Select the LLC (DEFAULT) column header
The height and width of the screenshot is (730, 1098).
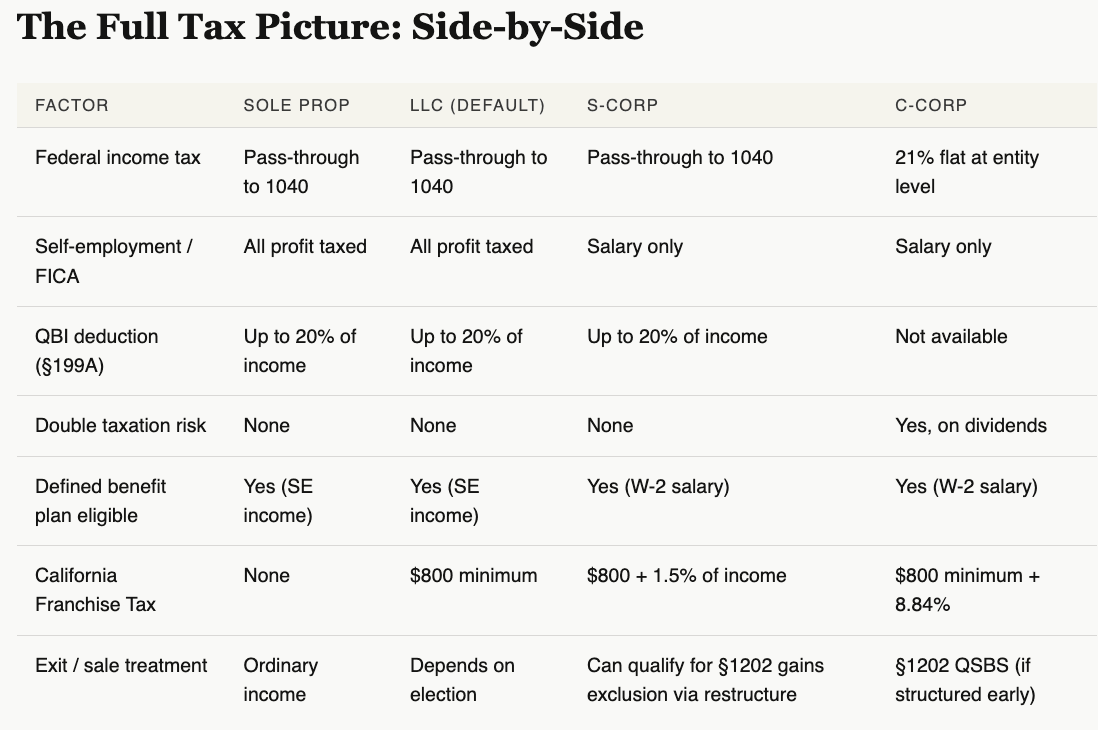477,105
